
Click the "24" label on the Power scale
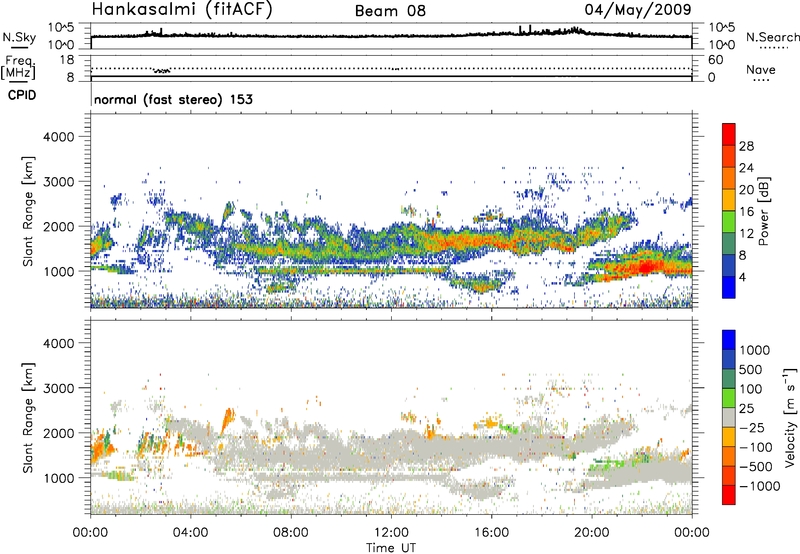point(746,168)
